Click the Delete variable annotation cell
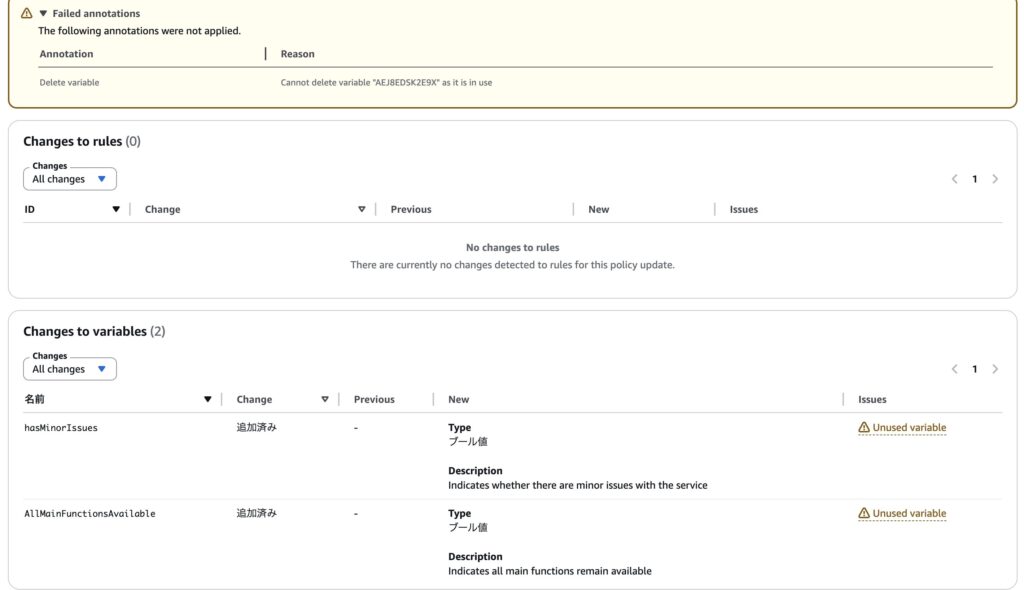 coord(69,82)
